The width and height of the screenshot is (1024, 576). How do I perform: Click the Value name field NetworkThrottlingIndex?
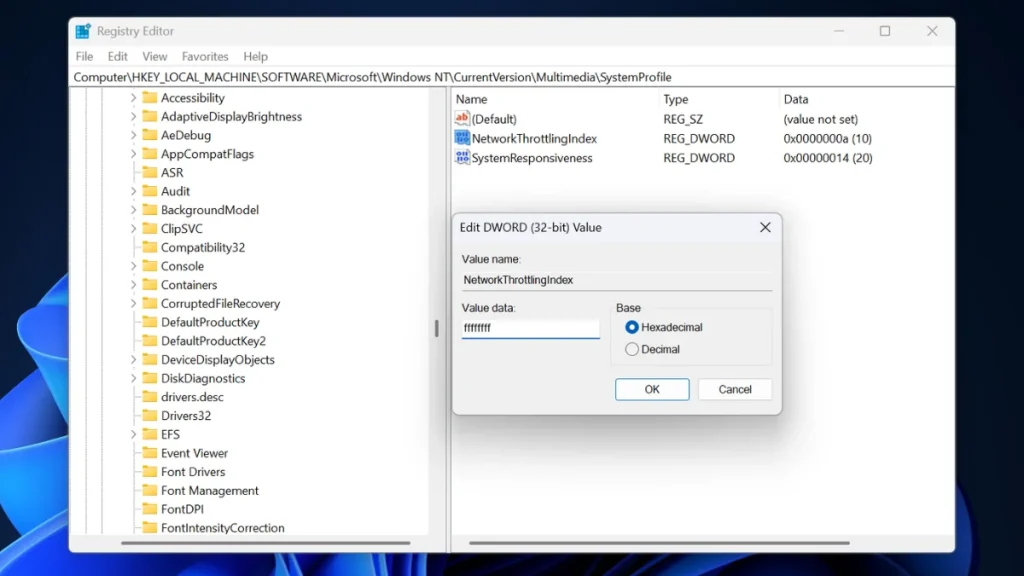coord(616,280)
